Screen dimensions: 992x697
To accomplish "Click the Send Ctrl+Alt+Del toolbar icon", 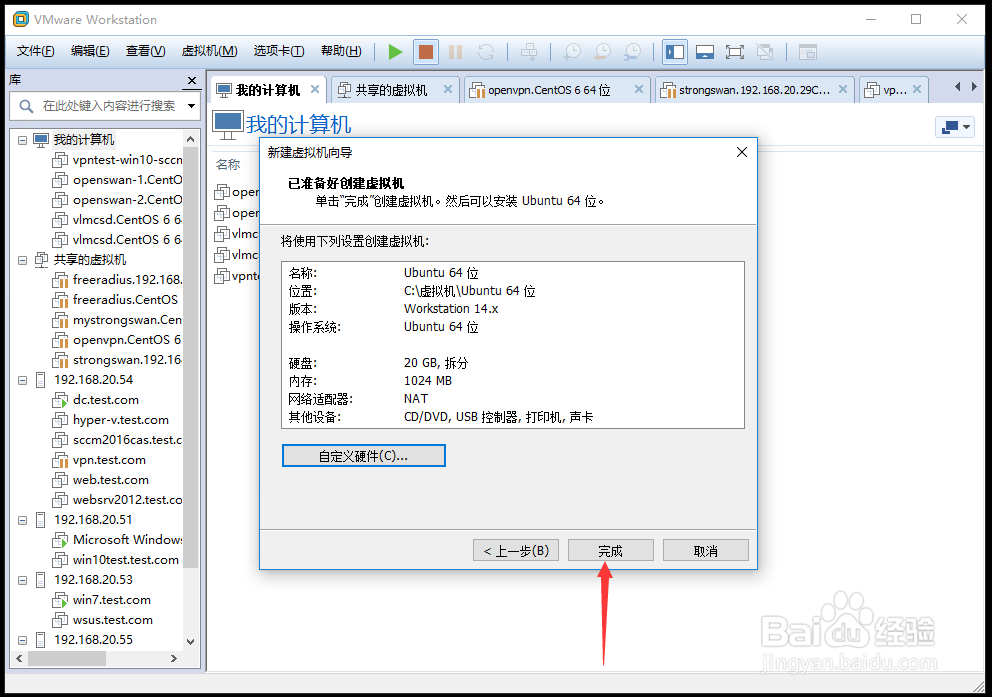I will point(529,52).
